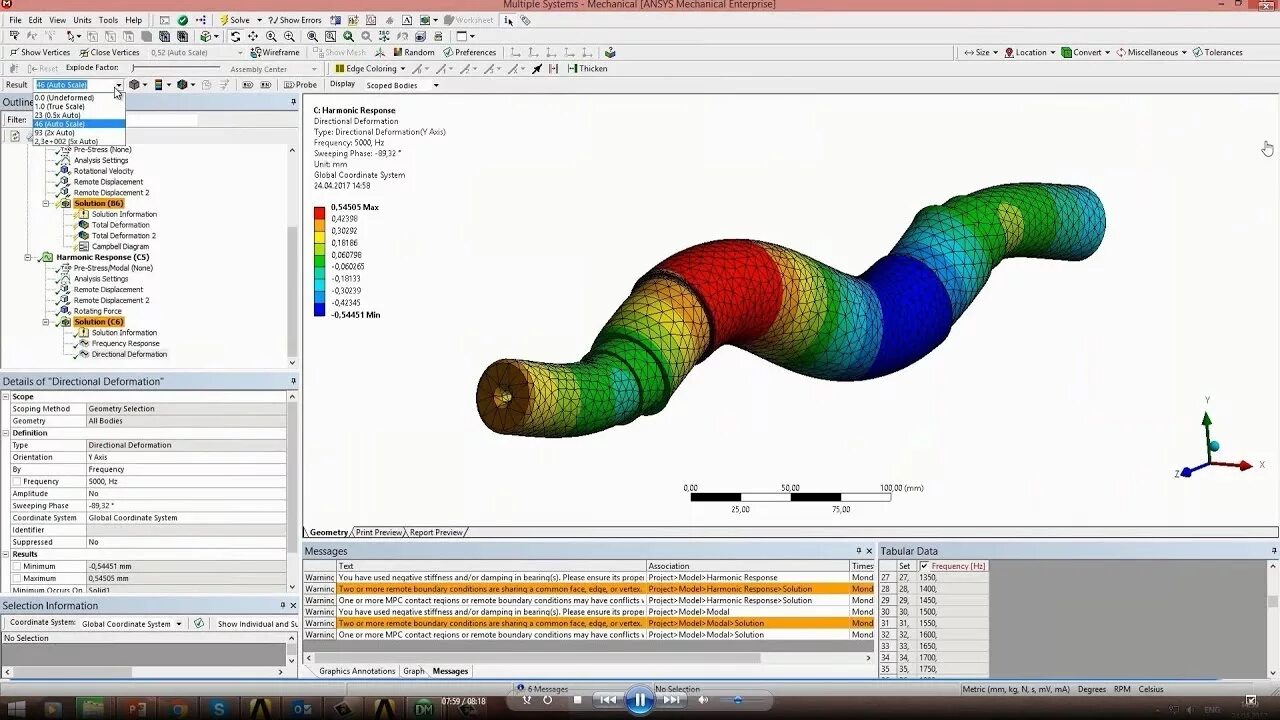The width and height of the screenshot is (1280, 720).
Task: Click the Explode Factor slider
Action: (178, 68)
